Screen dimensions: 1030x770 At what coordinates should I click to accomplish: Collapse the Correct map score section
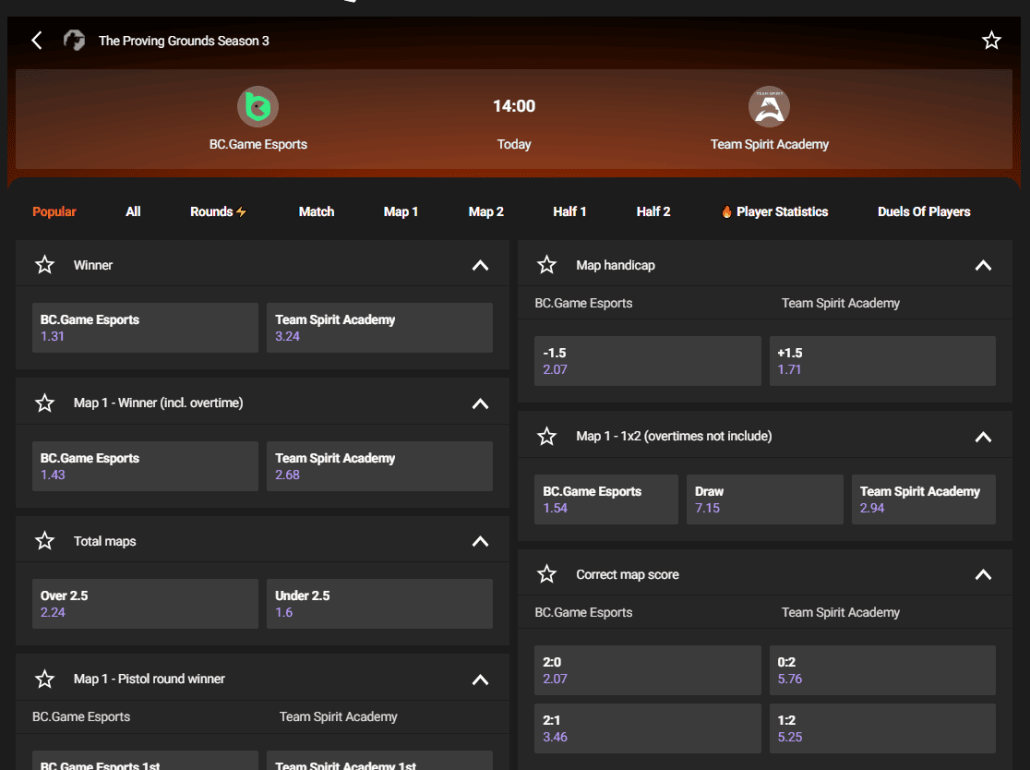pyautogui.click(x=983, y=575)
